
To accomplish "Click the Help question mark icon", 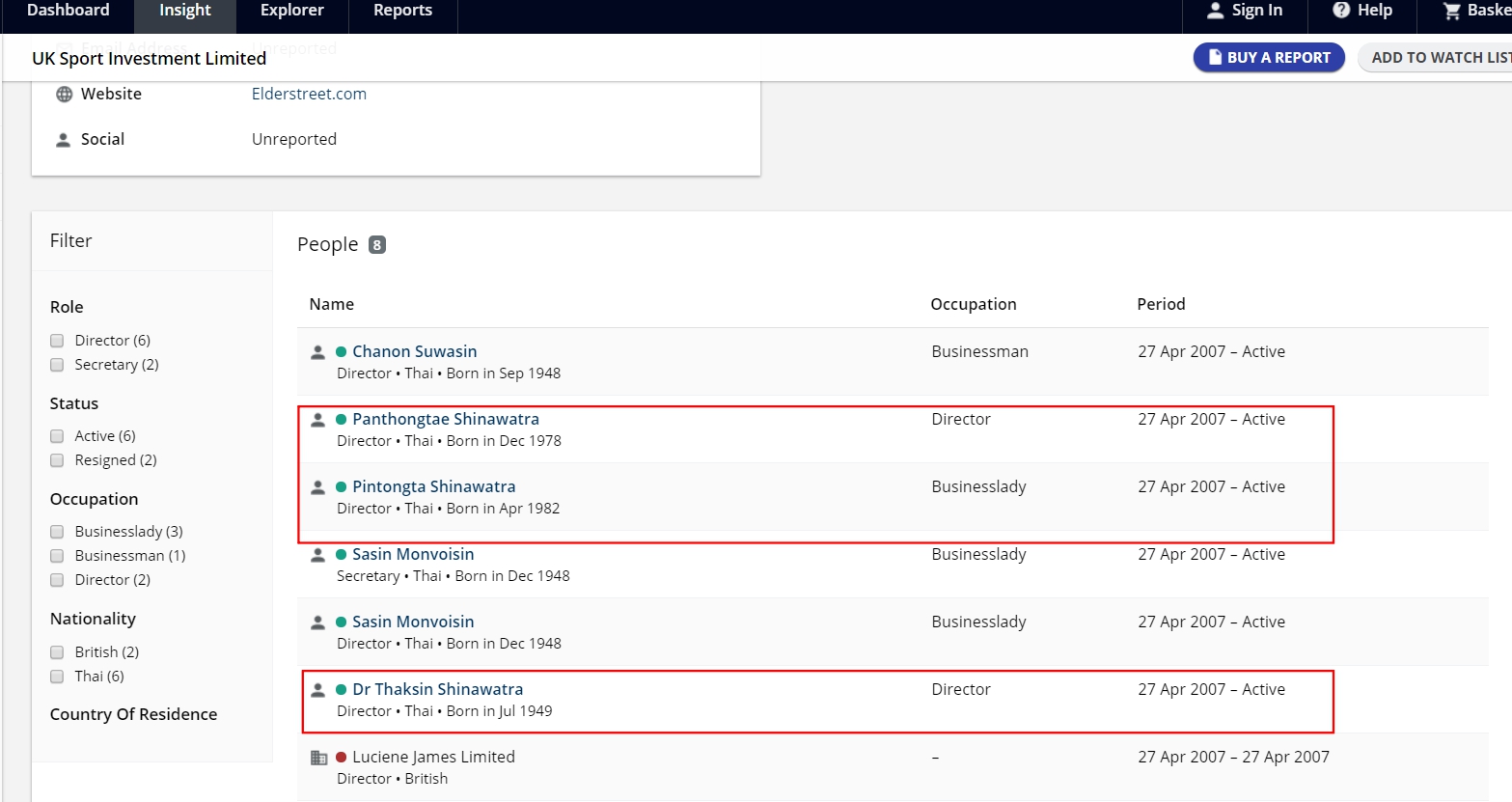I will coord(1341,11).
